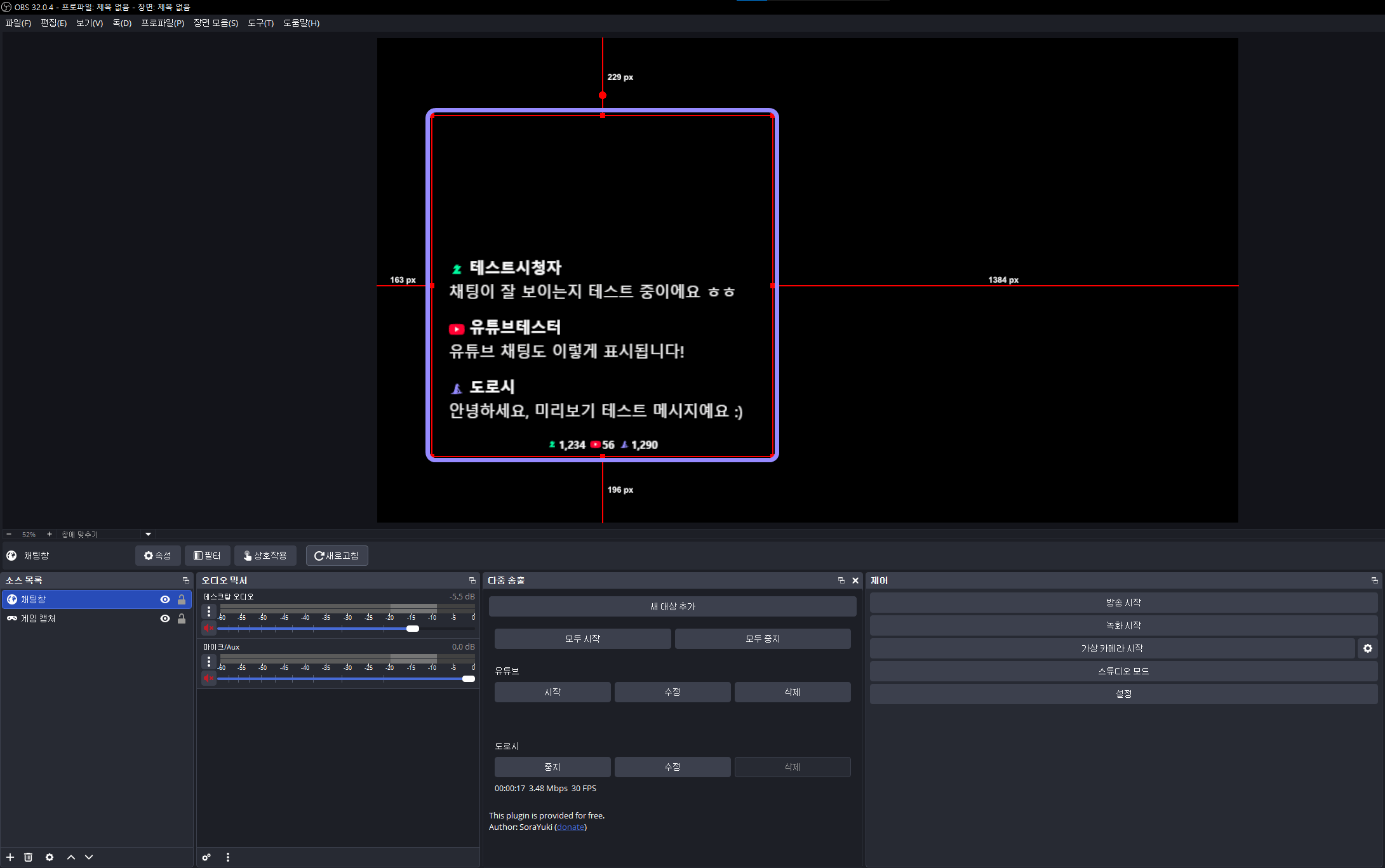Image resolution: width=1385 pixels, height=868 pixels.
Task: Open advanced audio properties gears icon
Action: click(x=206, y=857)
